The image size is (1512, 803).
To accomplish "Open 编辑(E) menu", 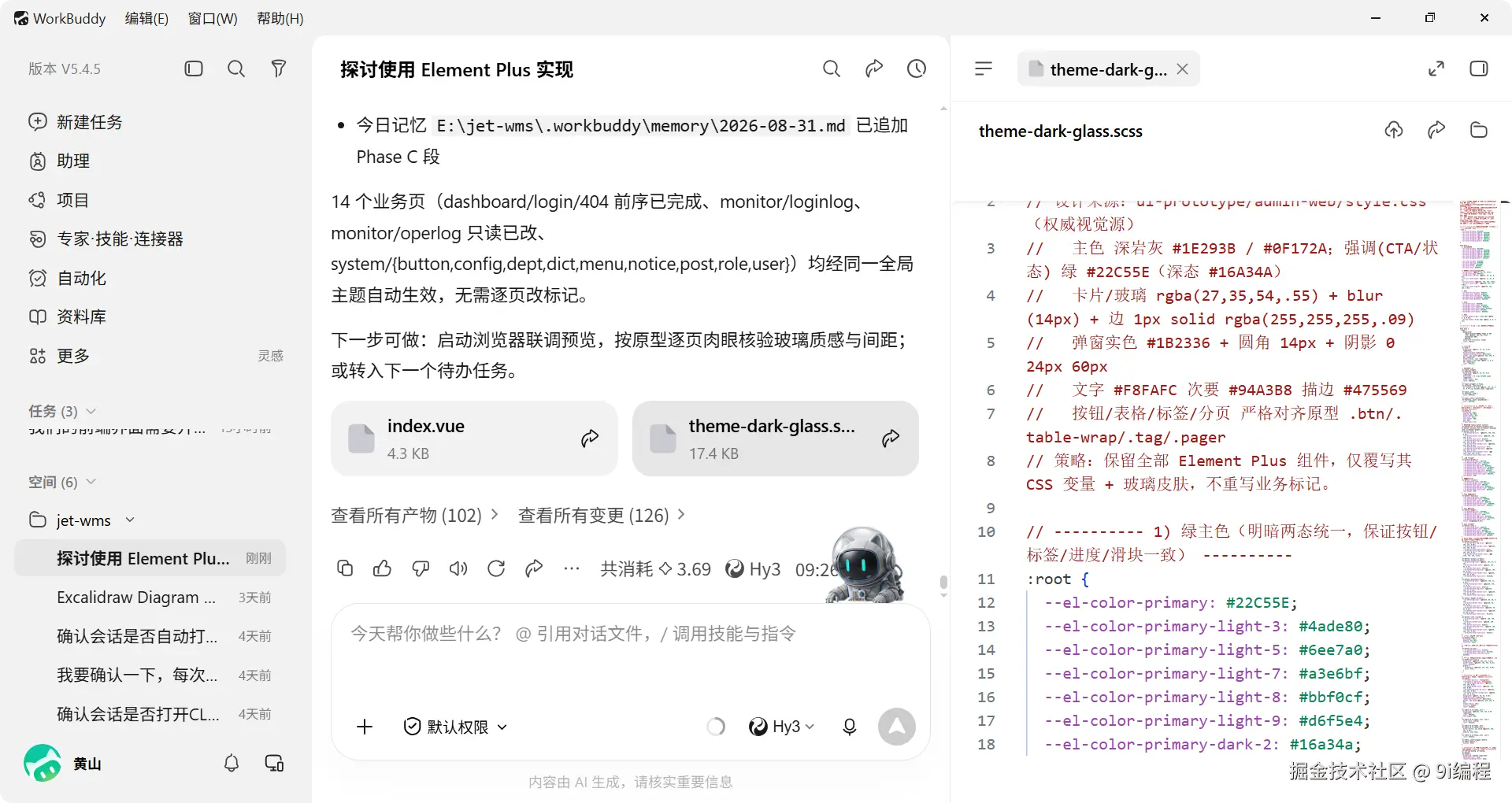I will 146,18.
